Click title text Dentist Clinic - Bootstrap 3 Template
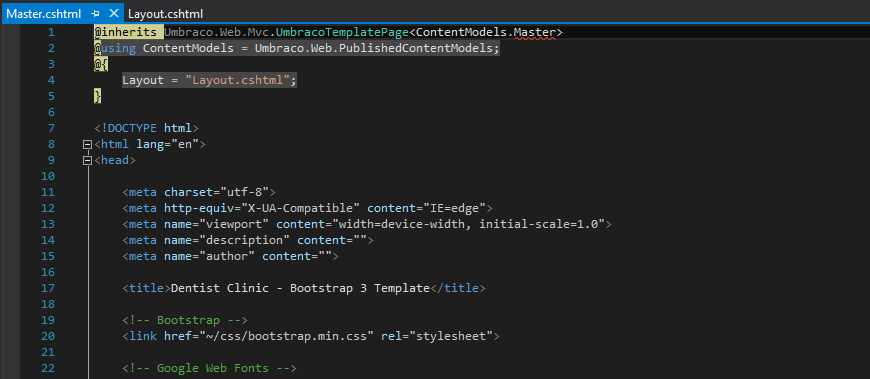The height and width of the screenshot is (379, 870). (300, 288)
